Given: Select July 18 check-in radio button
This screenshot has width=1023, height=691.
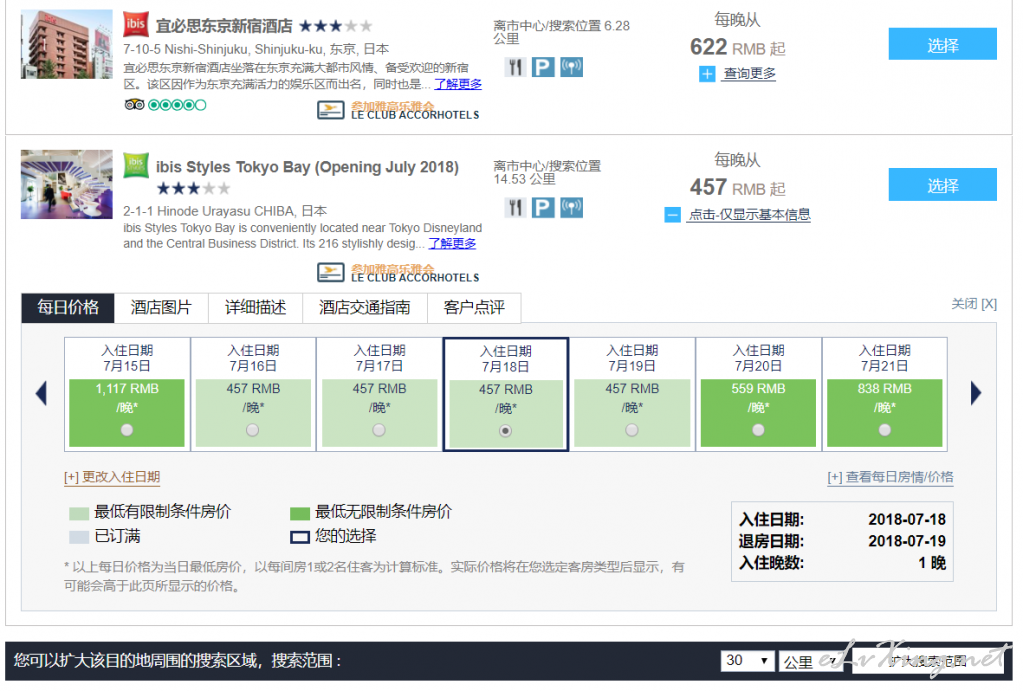Looking at the screenshot, I should (506, 431).
